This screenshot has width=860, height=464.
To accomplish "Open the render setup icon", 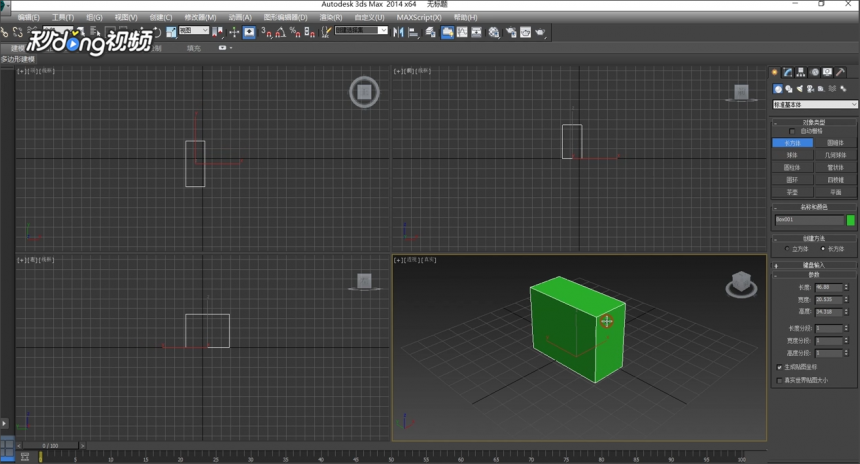I will (x=511, y=32).
